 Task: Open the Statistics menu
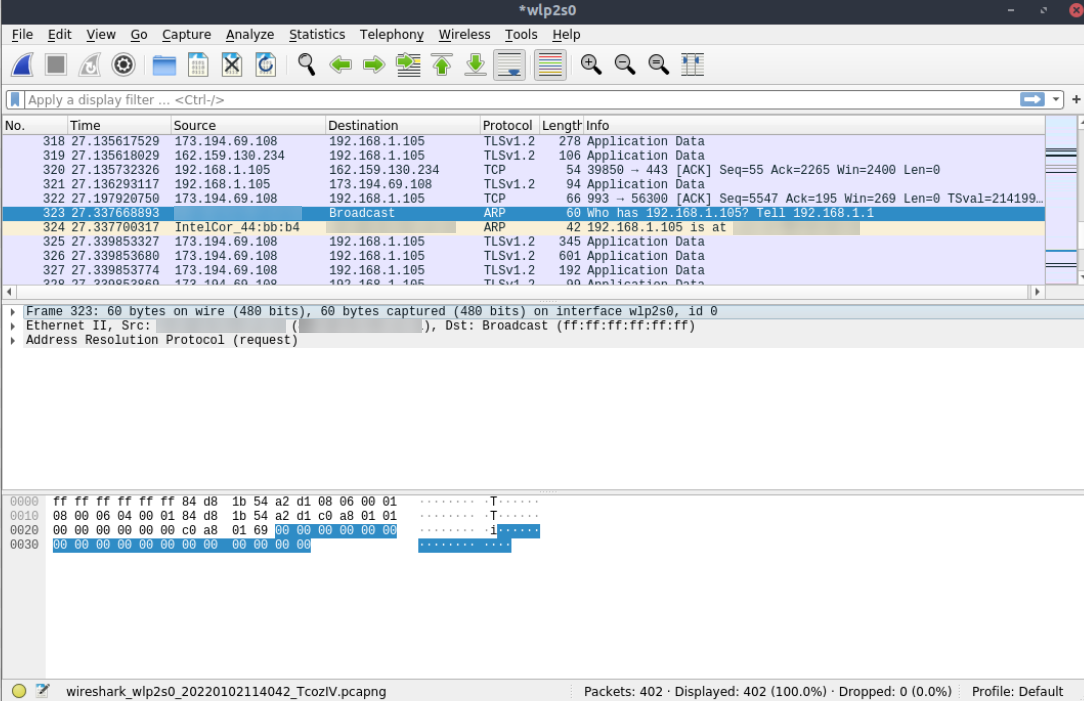(316, 34)
